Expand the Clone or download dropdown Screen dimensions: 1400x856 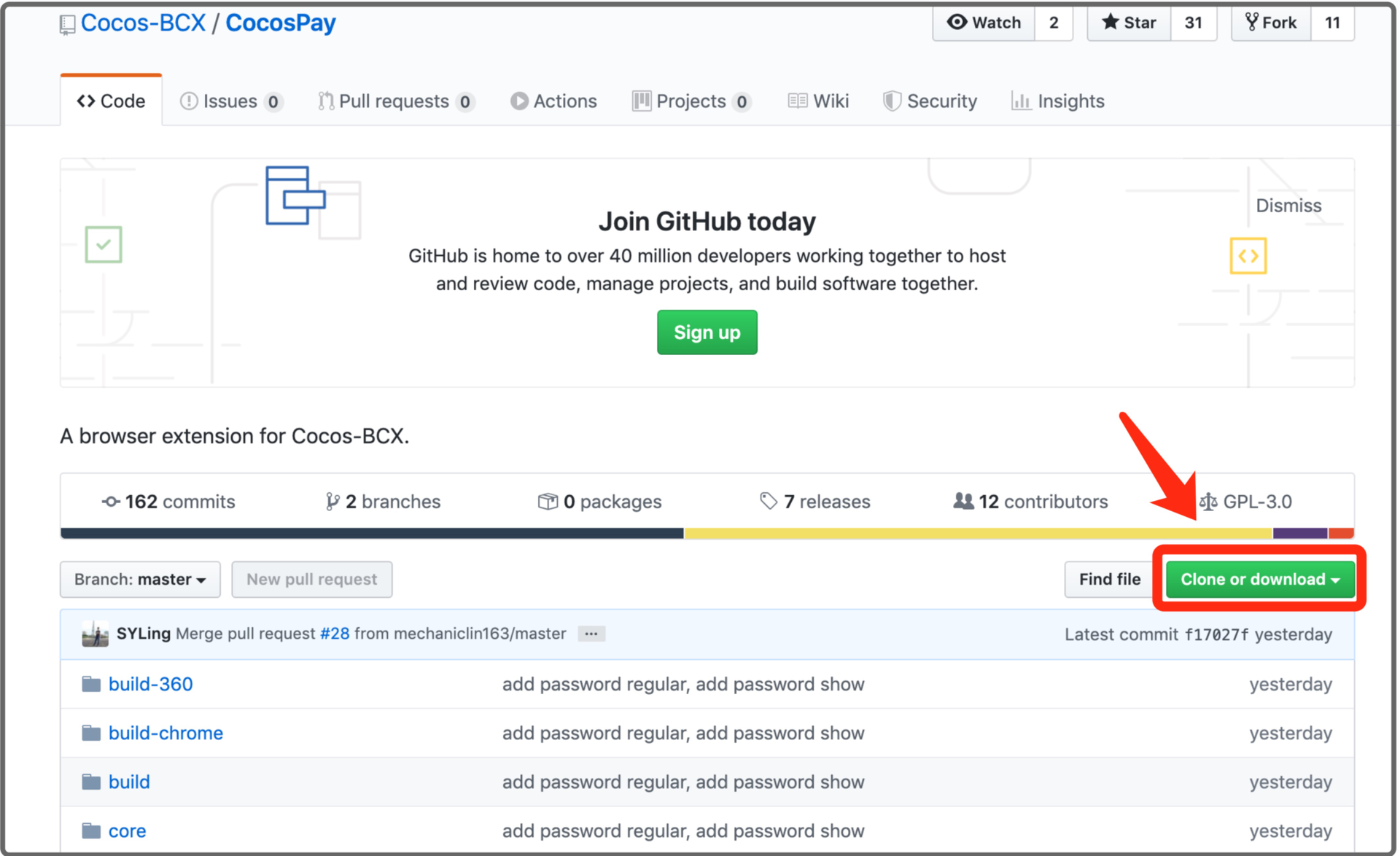(x=1260, y=580)
